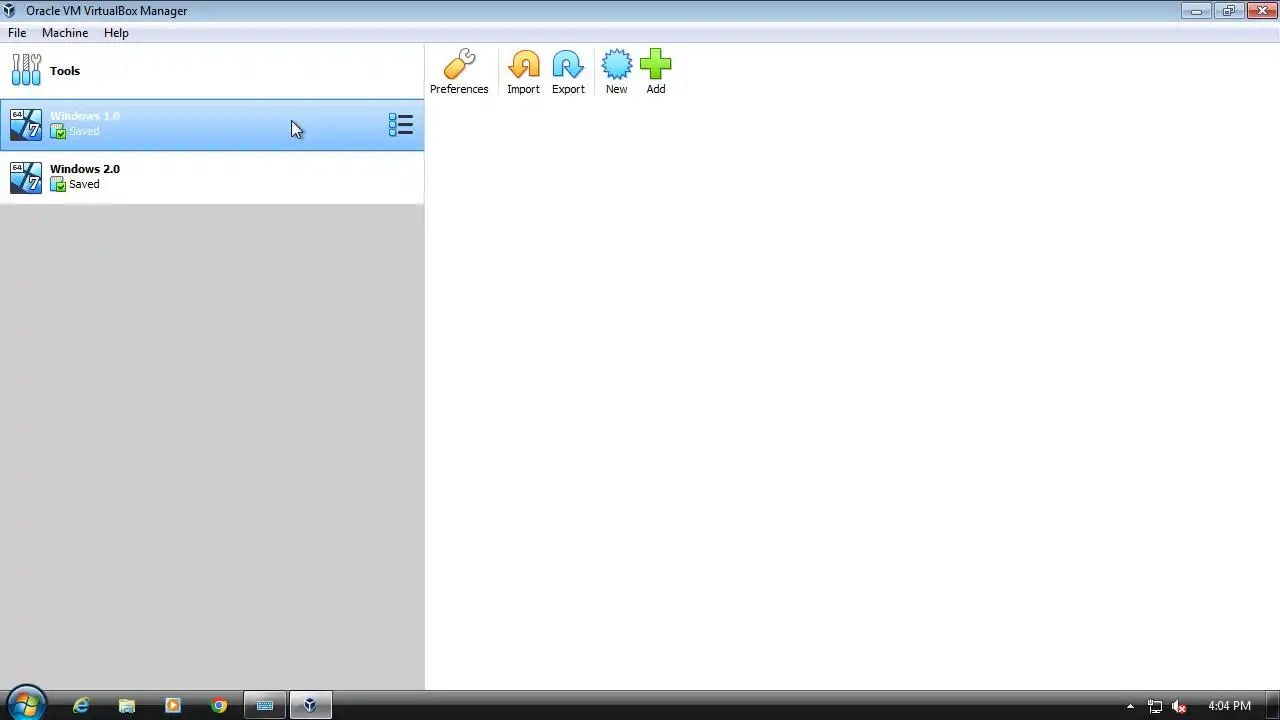Click VirtualBox taskbar button
The image size is (1280, 720).
311,705
